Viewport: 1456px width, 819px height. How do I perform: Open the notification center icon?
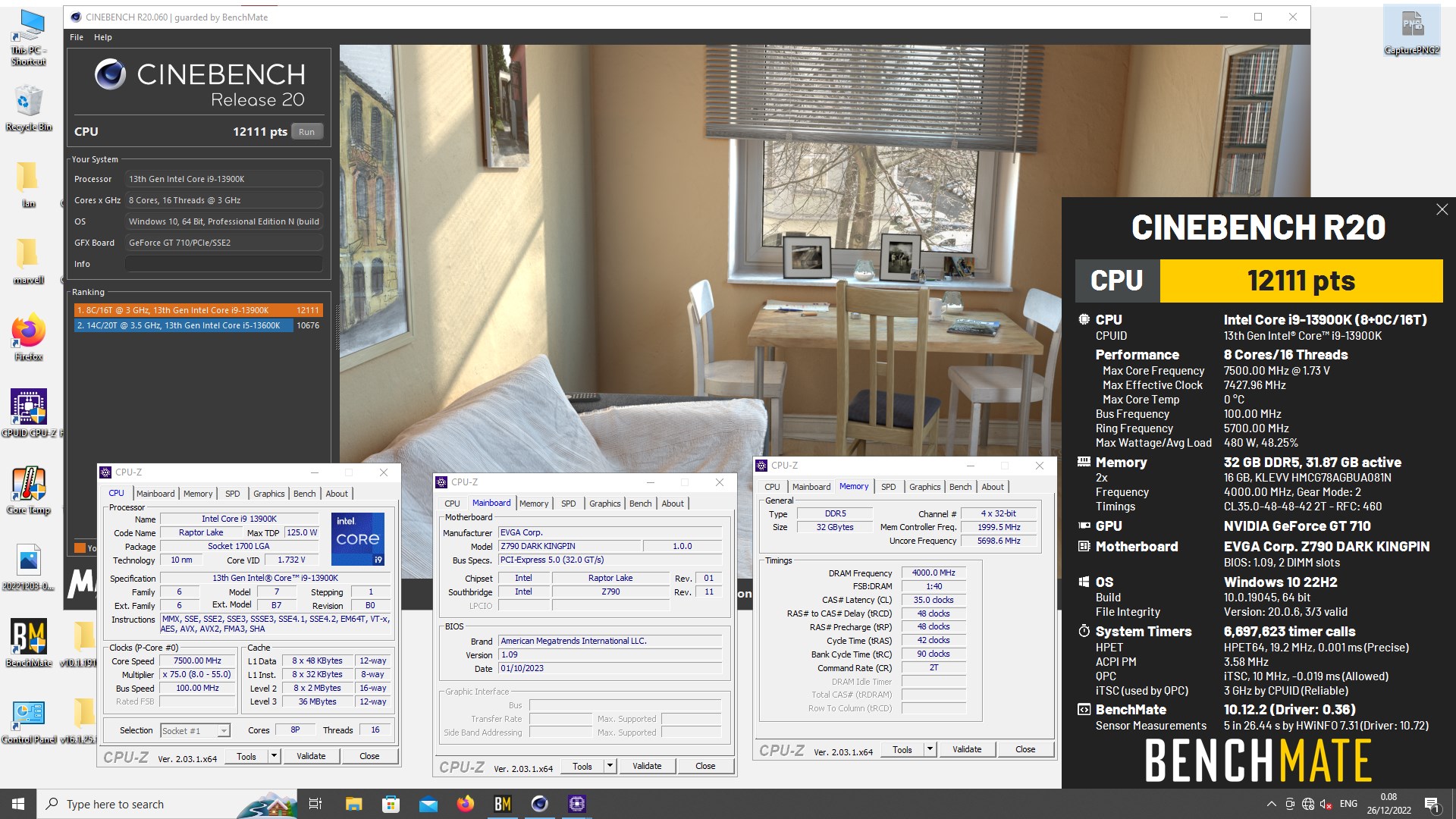[x=1432, y=804]
